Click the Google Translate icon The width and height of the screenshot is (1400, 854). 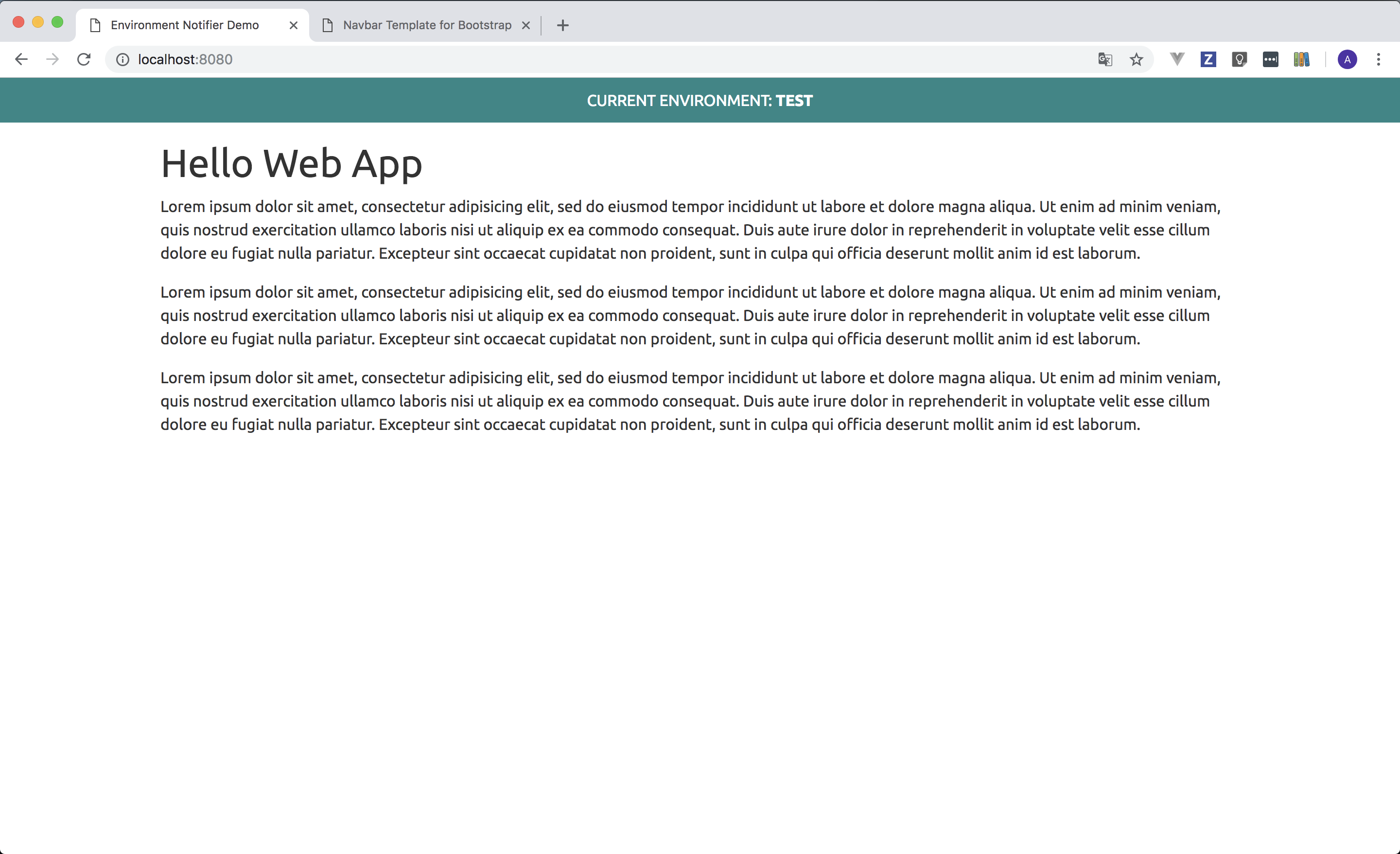1104,59
